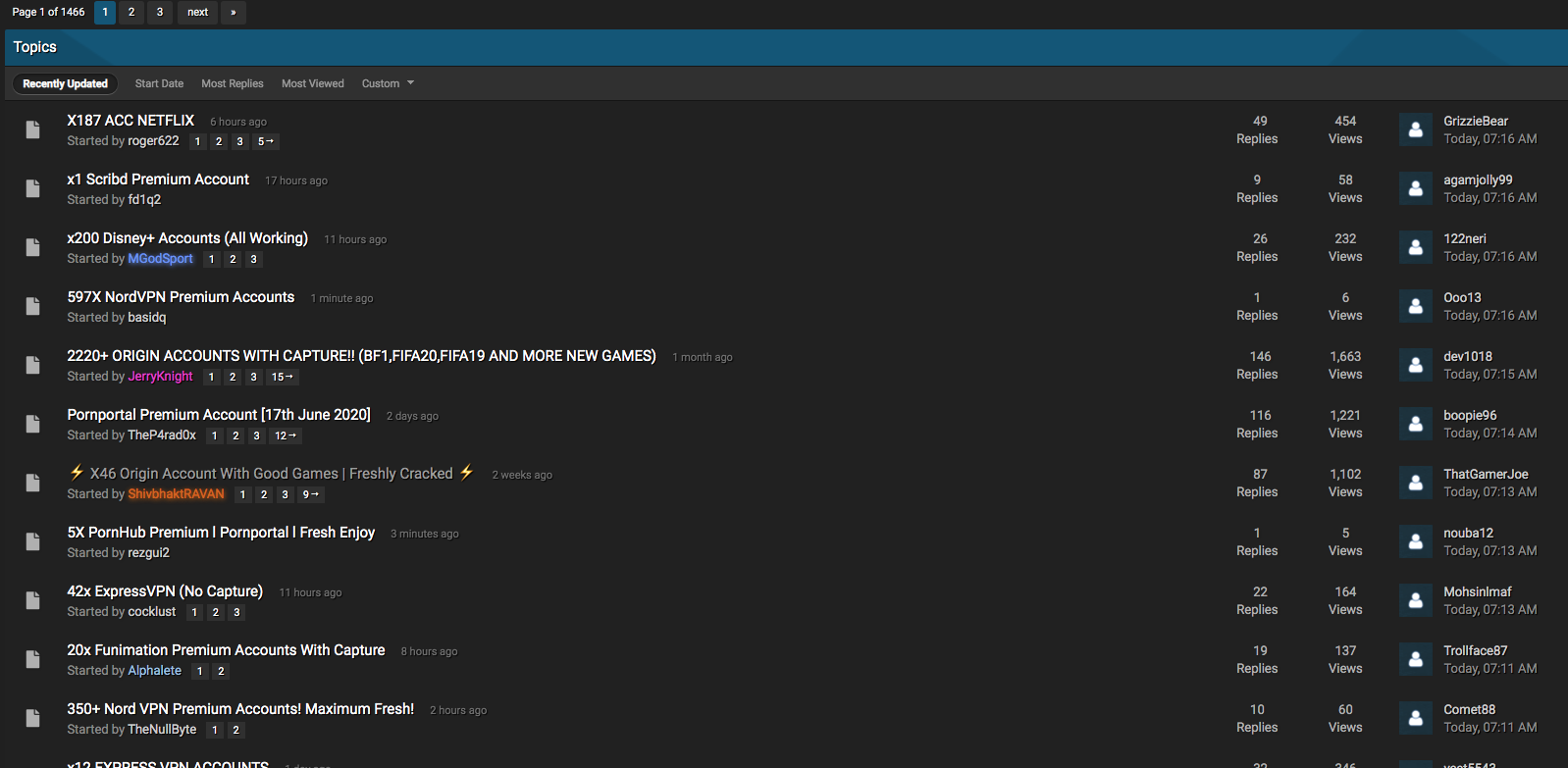1568x768 pixels.
Task: Open Ooo13's avatar icon
Action: coord(1415,306)
